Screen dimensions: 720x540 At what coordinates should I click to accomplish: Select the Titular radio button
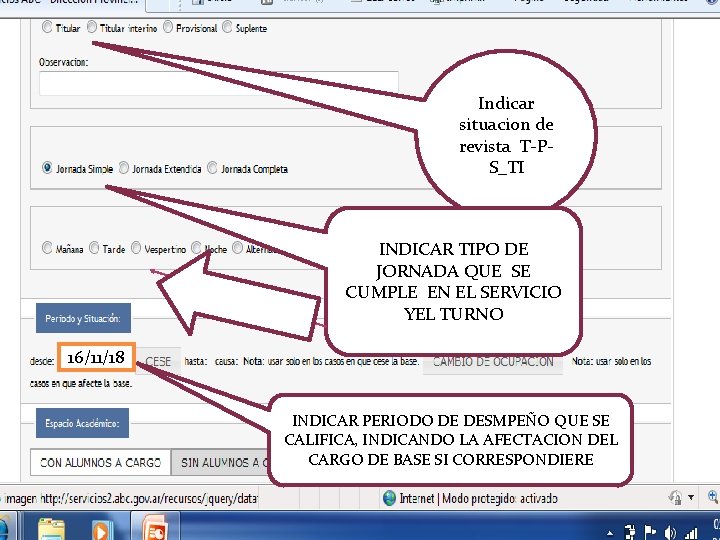(x=47, y=27)
